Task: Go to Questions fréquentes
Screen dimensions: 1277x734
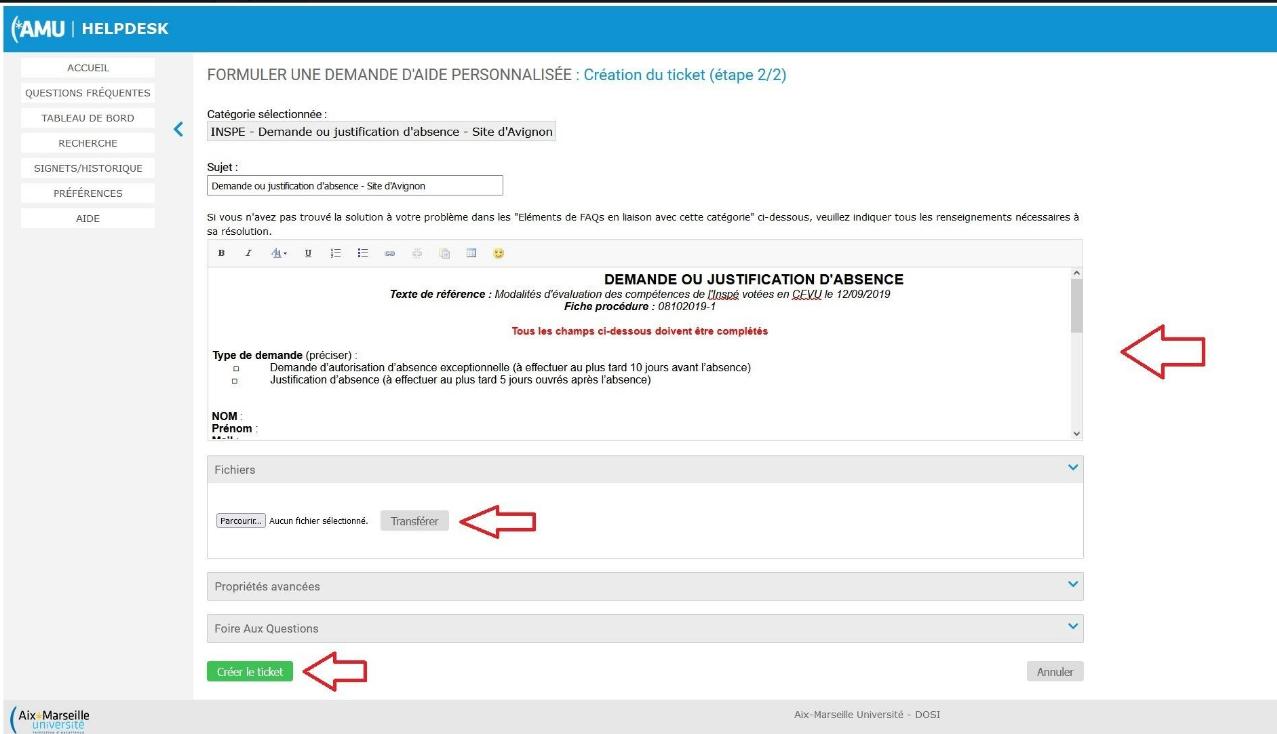Action: point(88,93)
